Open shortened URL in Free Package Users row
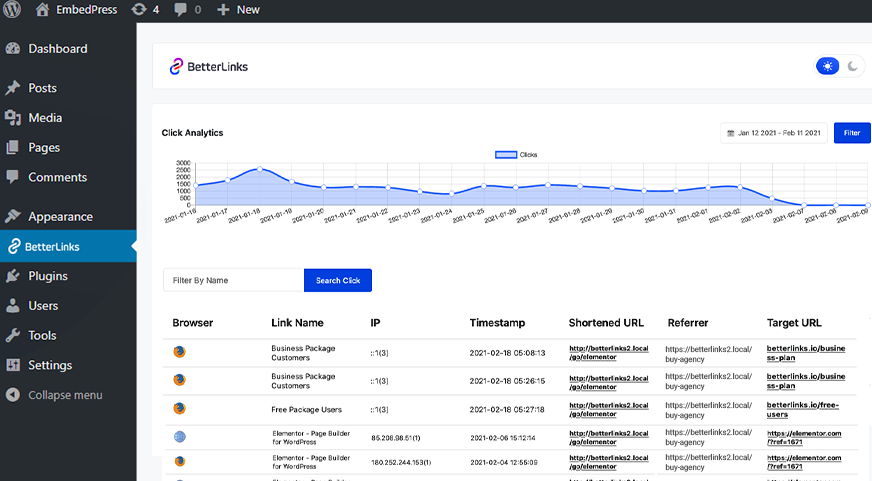The image size is (872, 481). (609, 409)
